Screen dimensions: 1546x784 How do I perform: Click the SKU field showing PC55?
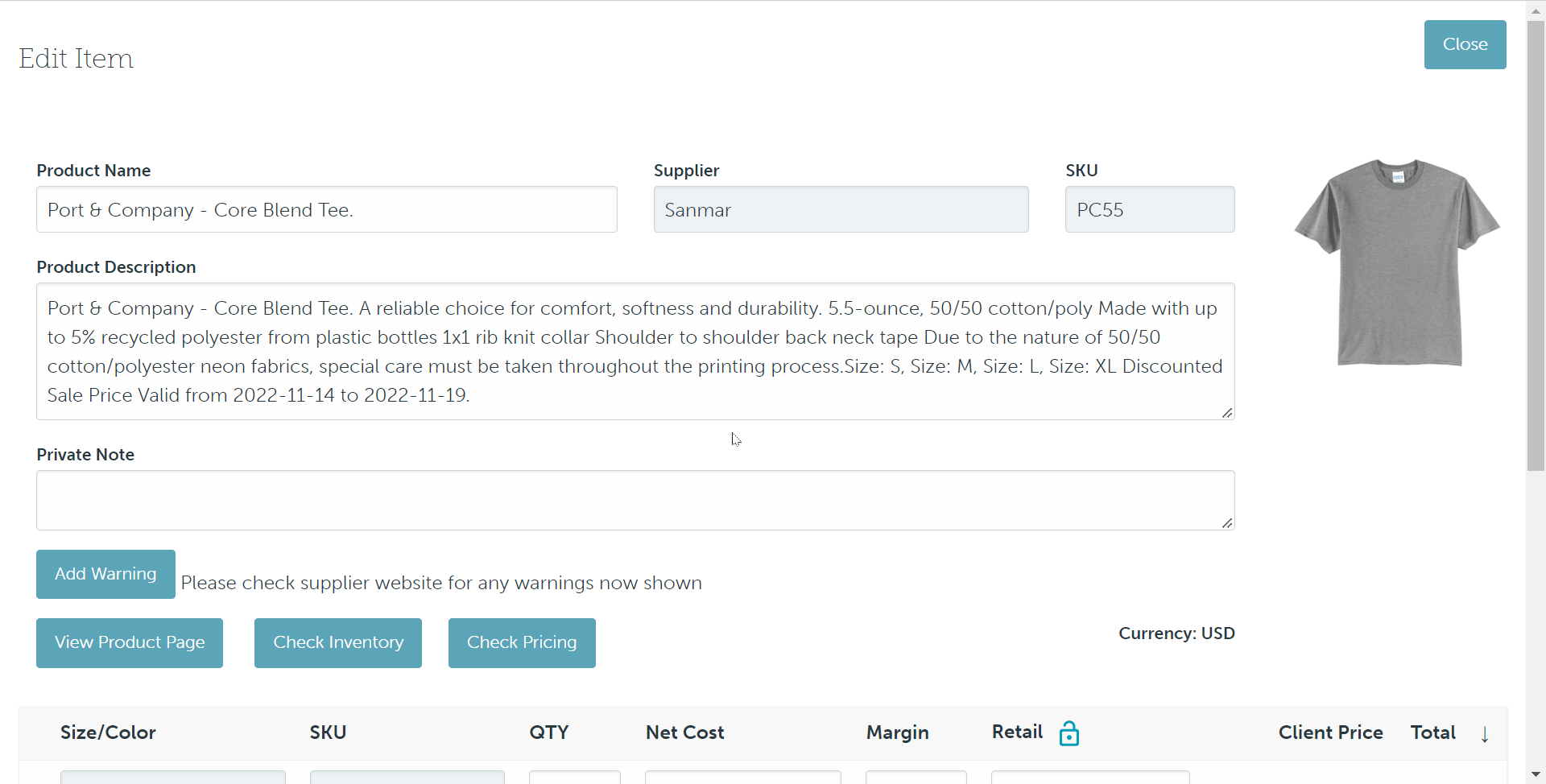click(1149, 210)
